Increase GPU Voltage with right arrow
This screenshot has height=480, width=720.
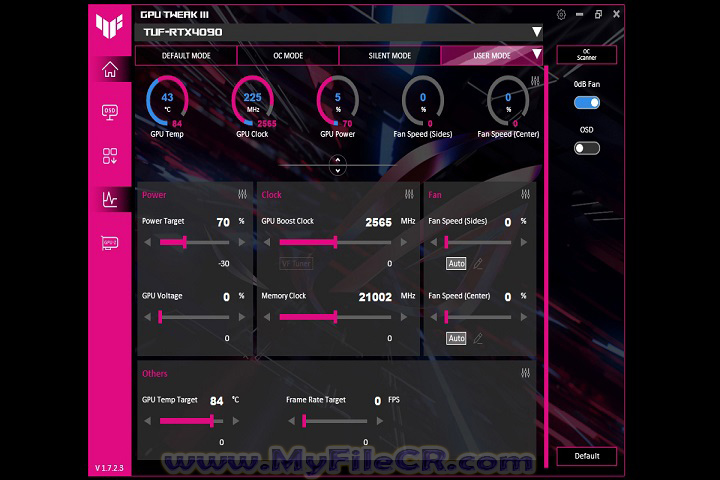(x=242, y=317)
